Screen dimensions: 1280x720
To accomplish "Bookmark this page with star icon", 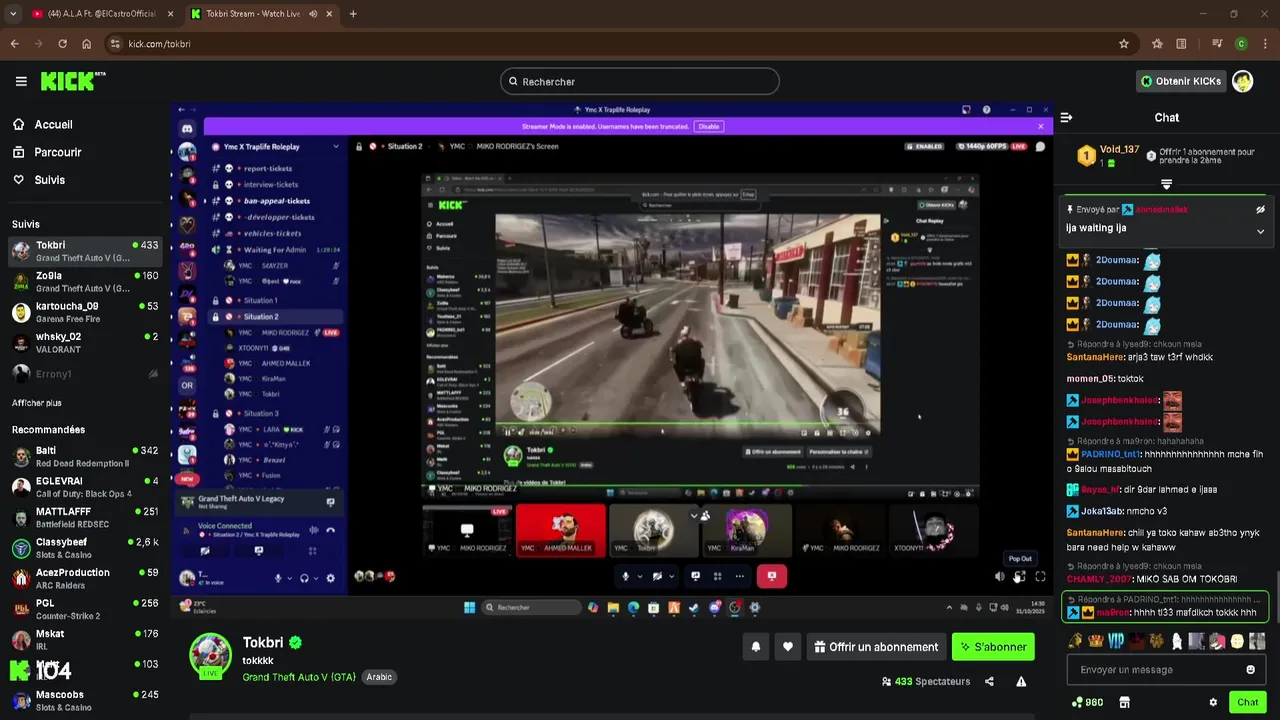I will click(1124, 44).
